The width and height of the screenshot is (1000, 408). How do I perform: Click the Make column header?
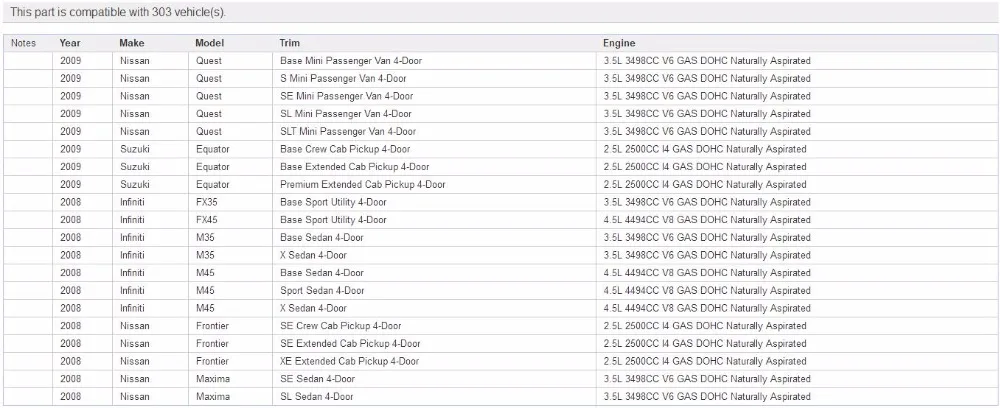131,43
